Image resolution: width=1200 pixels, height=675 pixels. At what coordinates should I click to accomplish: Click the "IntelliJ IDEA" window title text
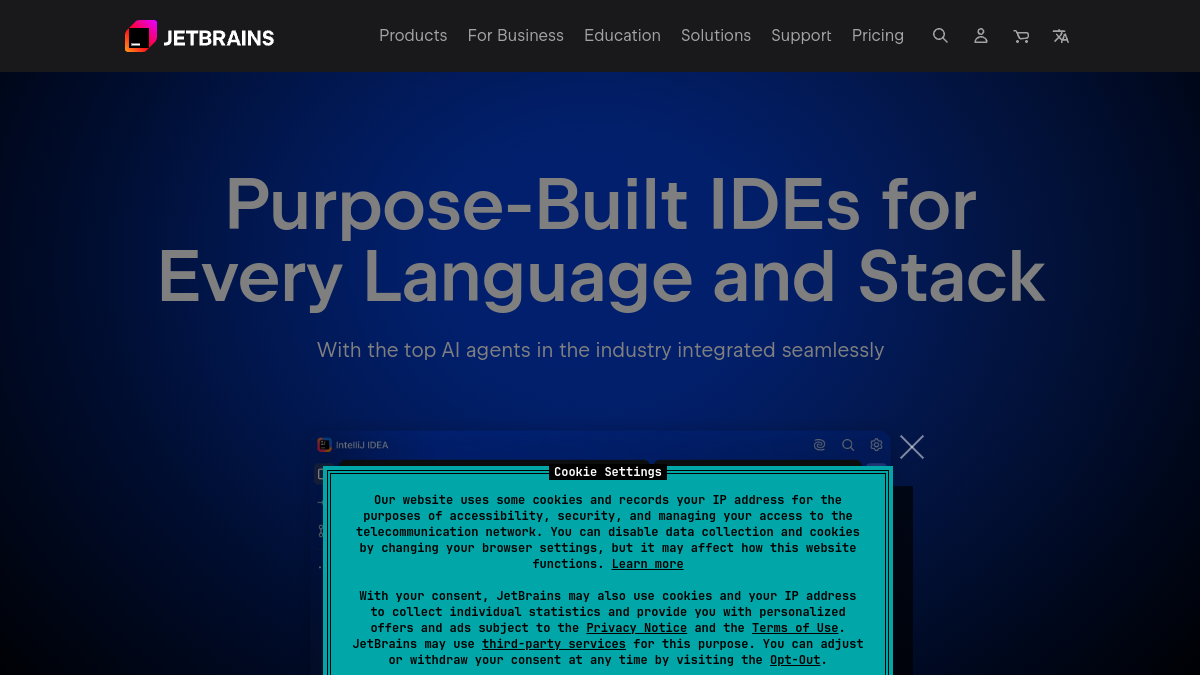[x=362, y=445]
